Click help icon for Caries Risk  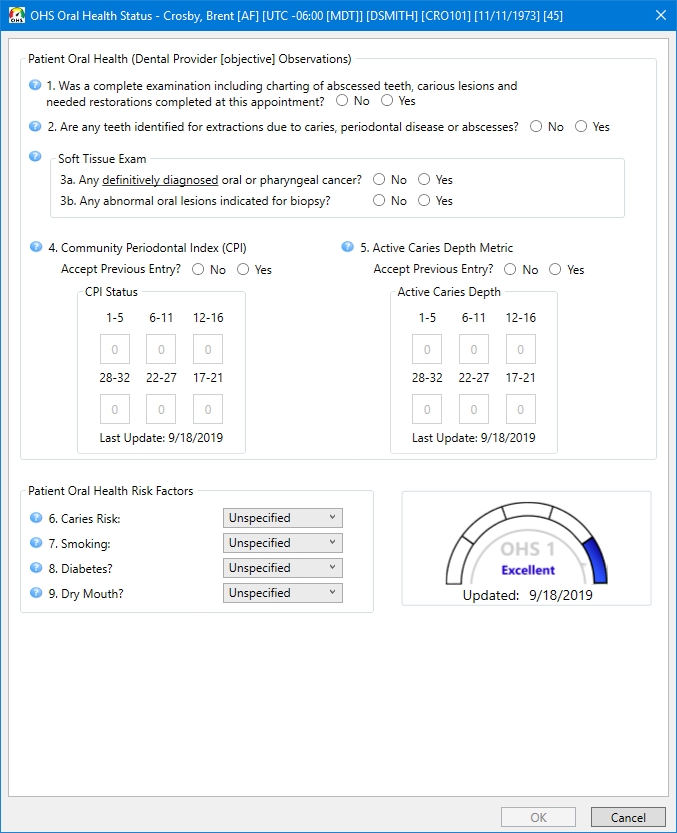click(x=36, y=518)
